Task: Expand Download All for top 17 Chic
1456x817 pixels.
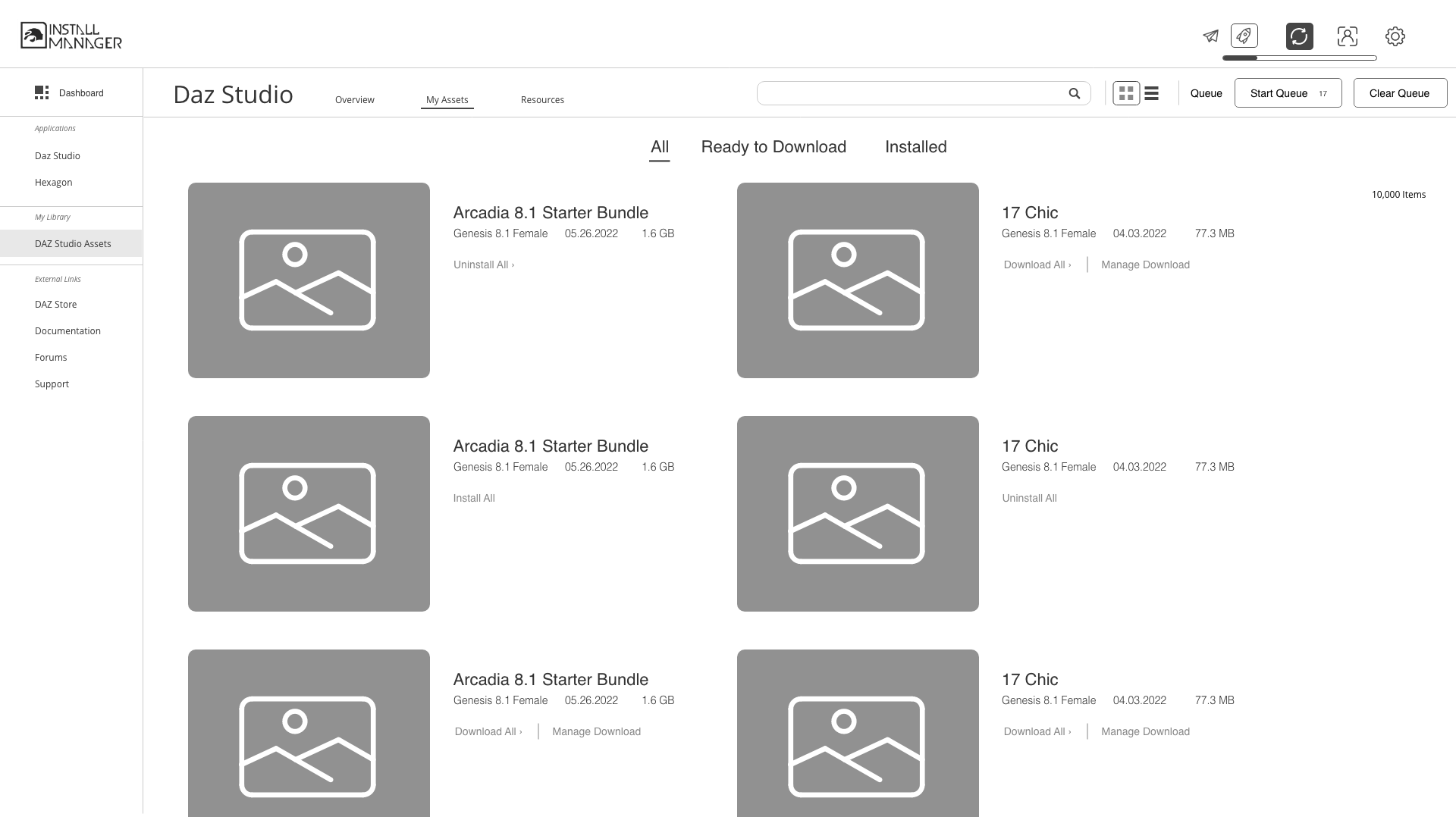Action: [1037, 265]
